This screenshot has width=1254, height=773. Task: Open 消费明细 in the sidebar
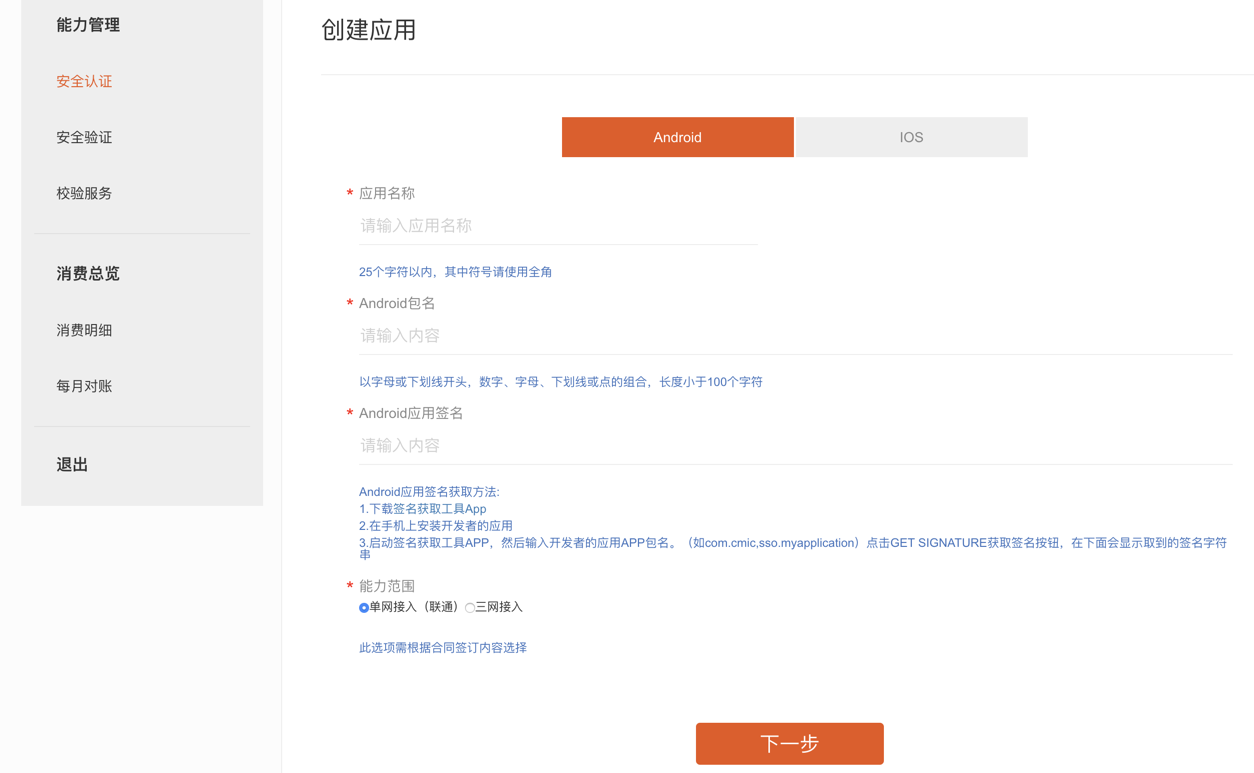pos(84,330)
